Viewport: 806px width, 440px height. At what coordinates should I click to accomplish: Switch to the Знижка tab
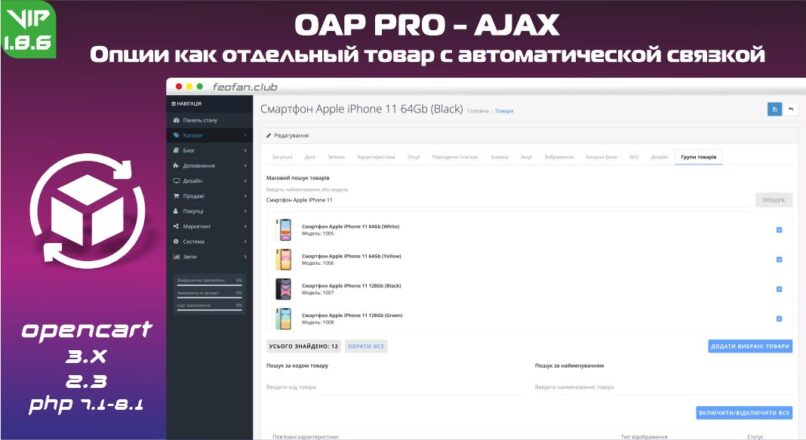coord(499,157)
